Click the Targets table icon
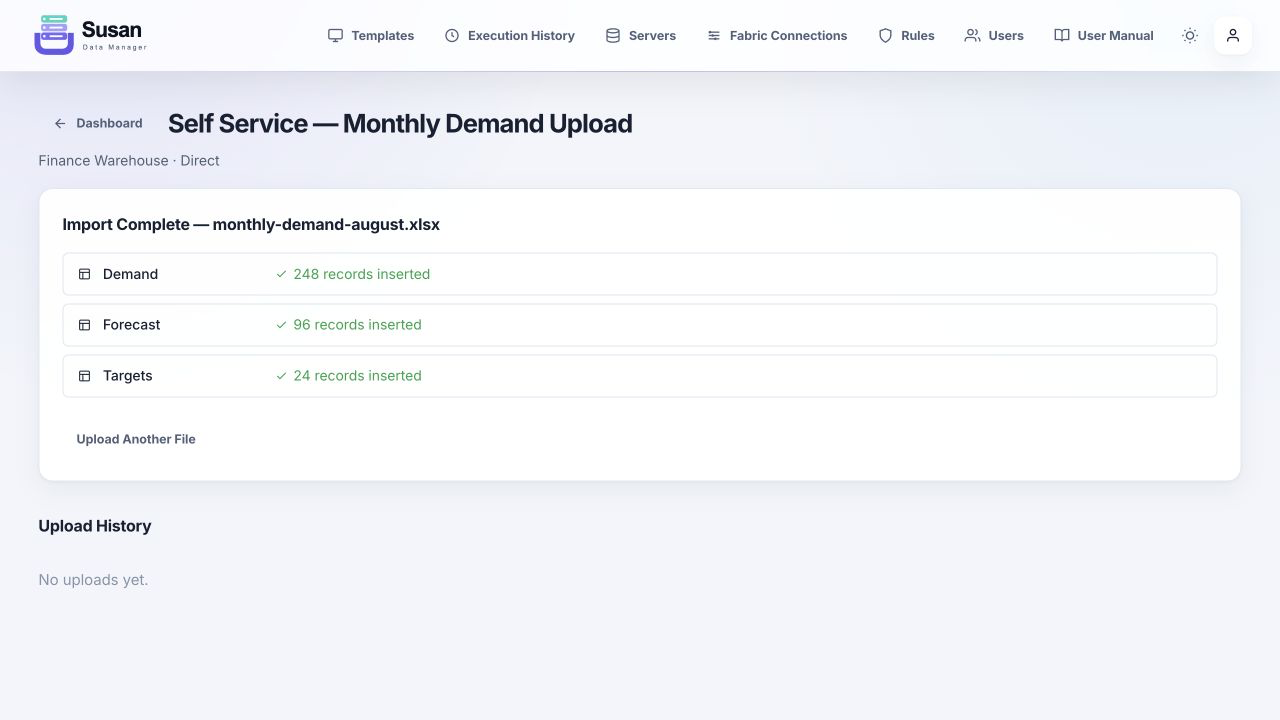 (x=85, y=376)
